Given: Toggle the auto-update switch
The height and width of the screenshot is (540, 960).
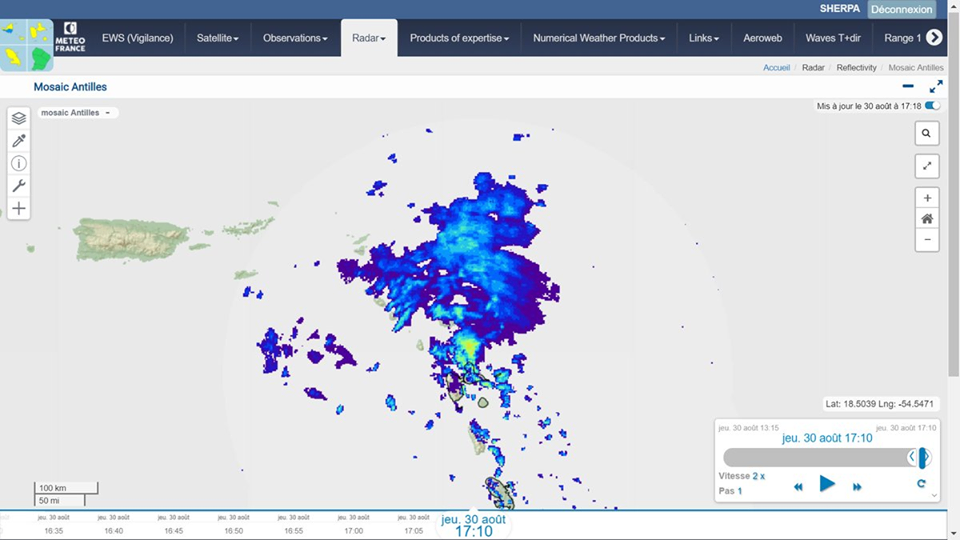Looking at the screenshot, I should [932, 106].
